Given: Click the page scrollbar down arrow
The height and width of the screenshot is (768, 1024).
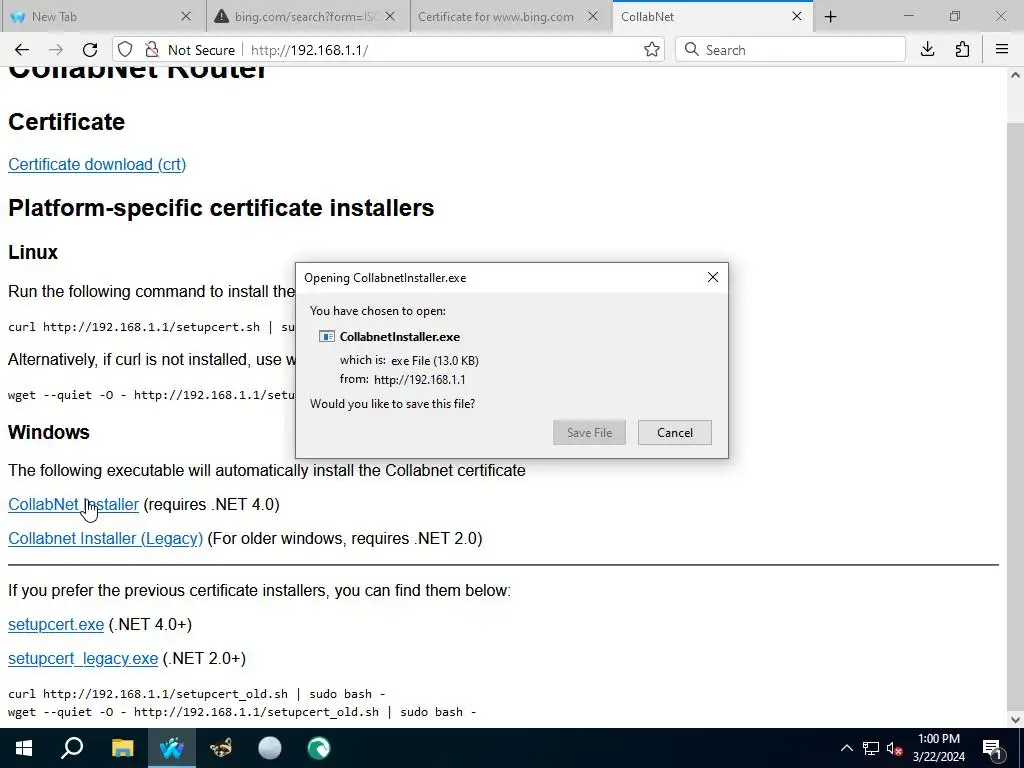Looking at the screenshot, I should tap(1015, 720).
